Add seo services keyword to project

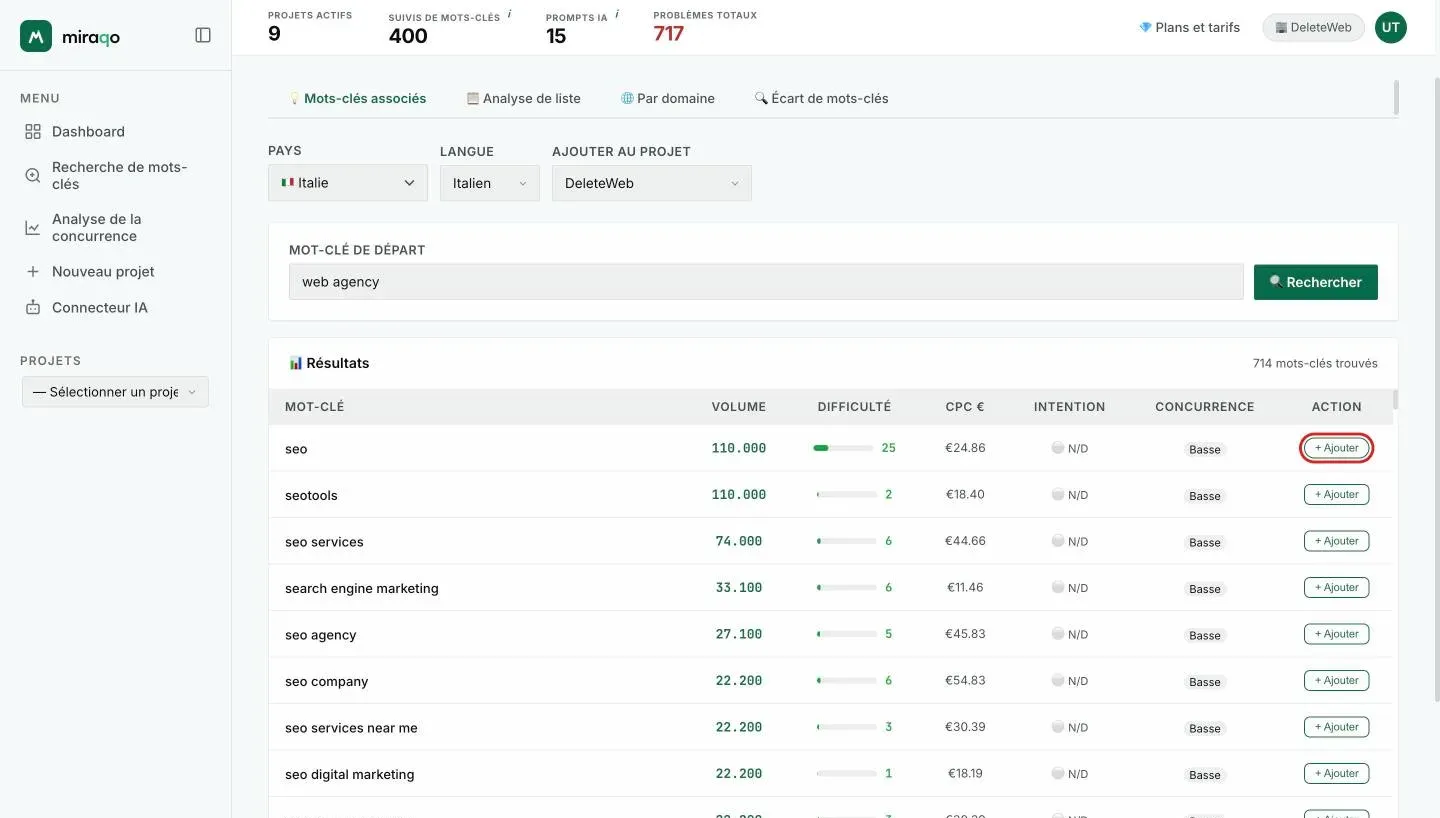point(1336,541)
